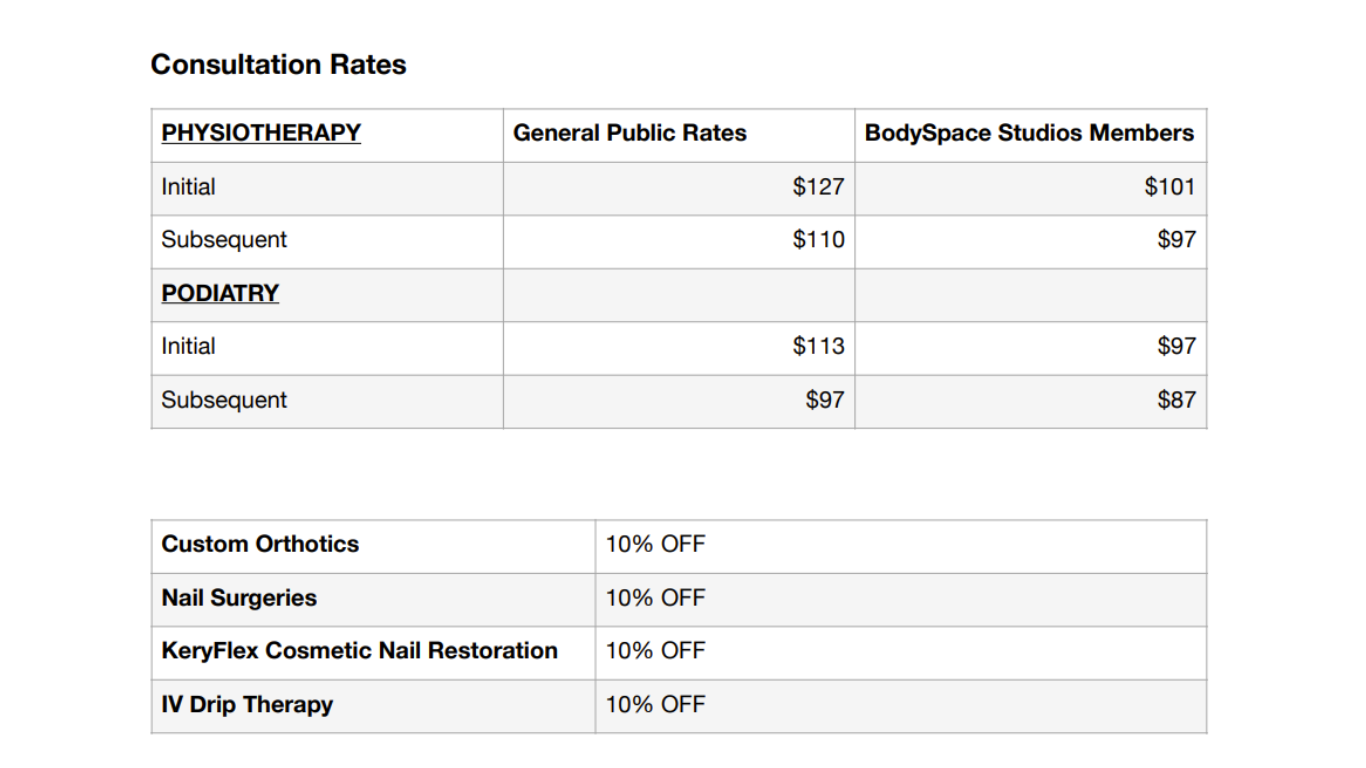Select the $113 podiatry initial rate

tap(818, 346)
